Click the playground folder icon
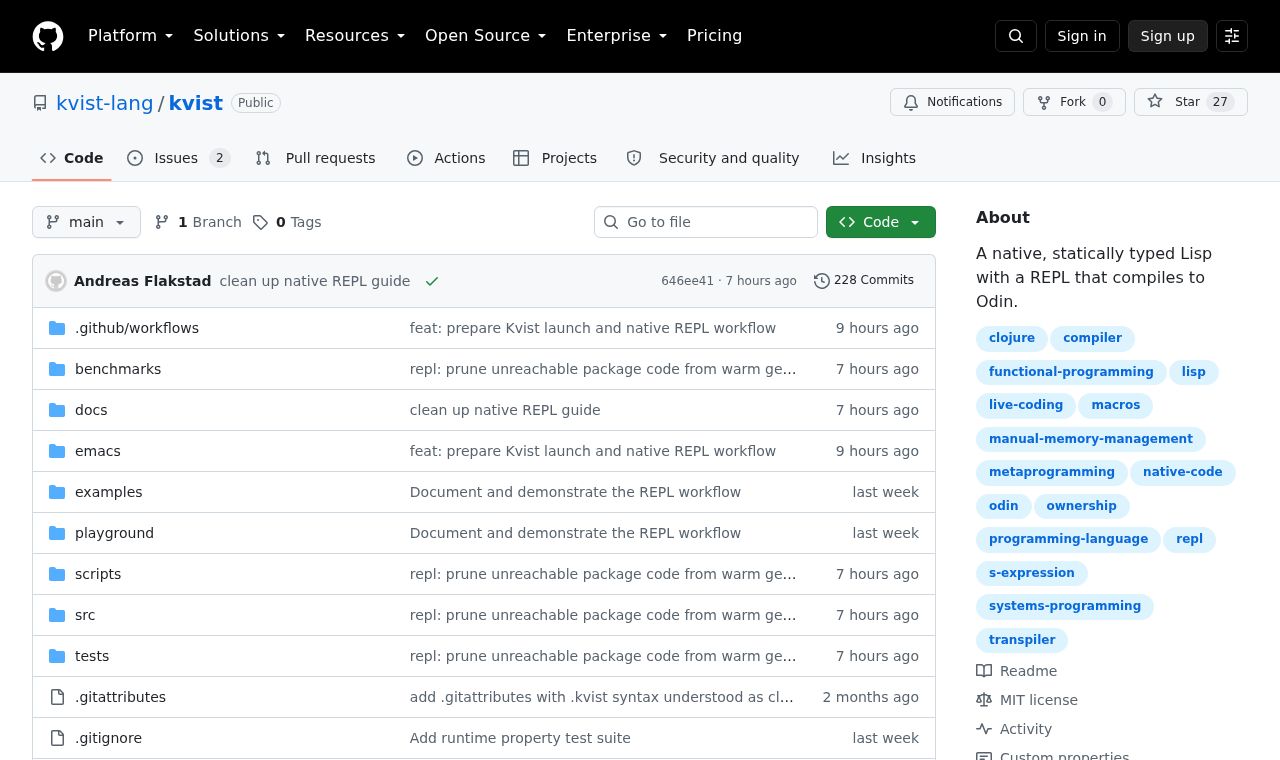This screenshot has width=1280, height=760. pyautogui.click(x=57, y=533)
